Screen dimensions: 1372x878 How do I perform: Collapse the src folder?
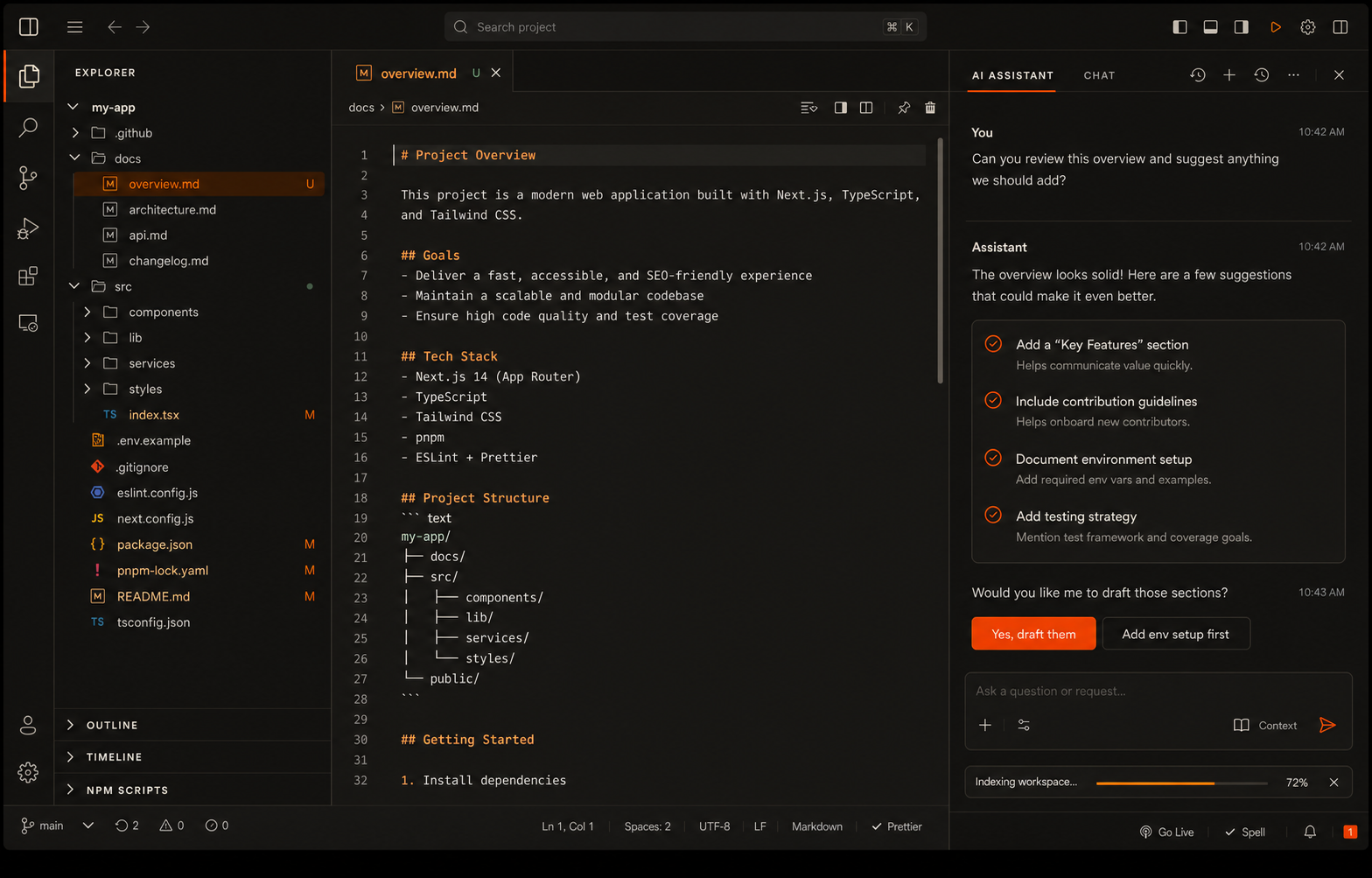click(75, 286)
